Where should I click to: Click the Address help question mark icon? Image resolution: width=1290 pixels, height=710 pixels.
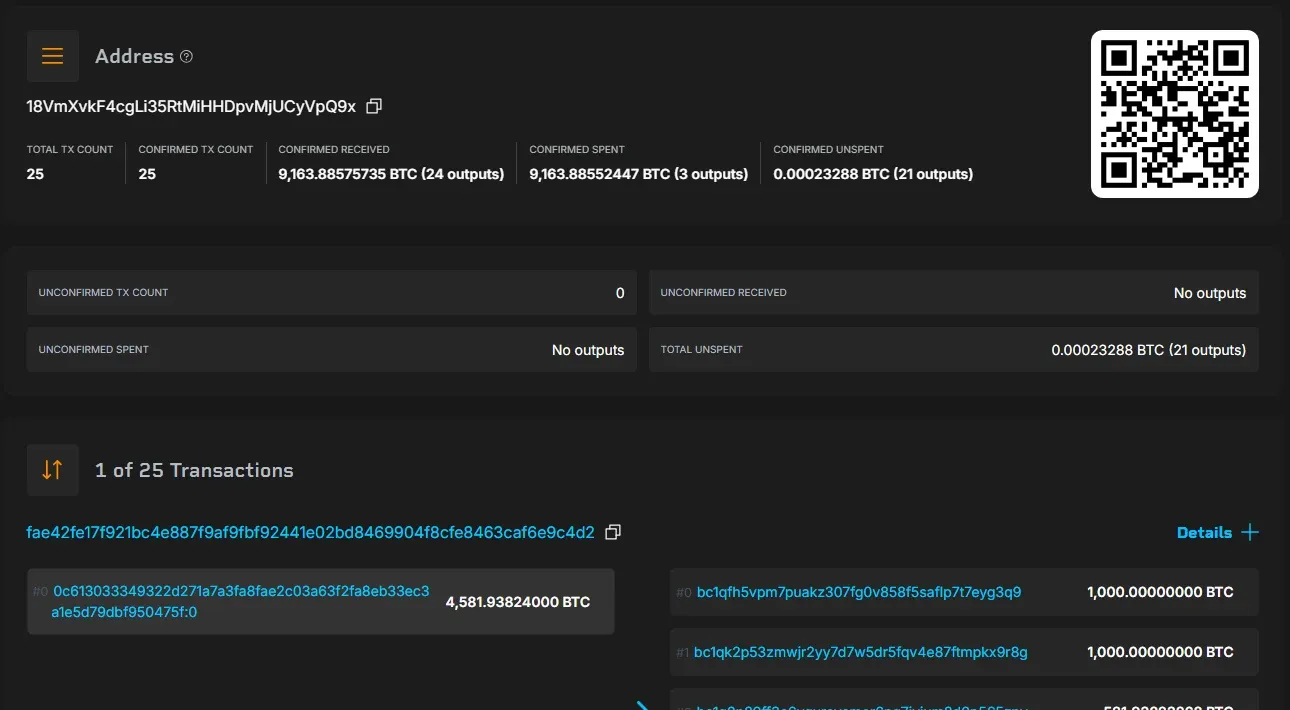coord(186,57)
